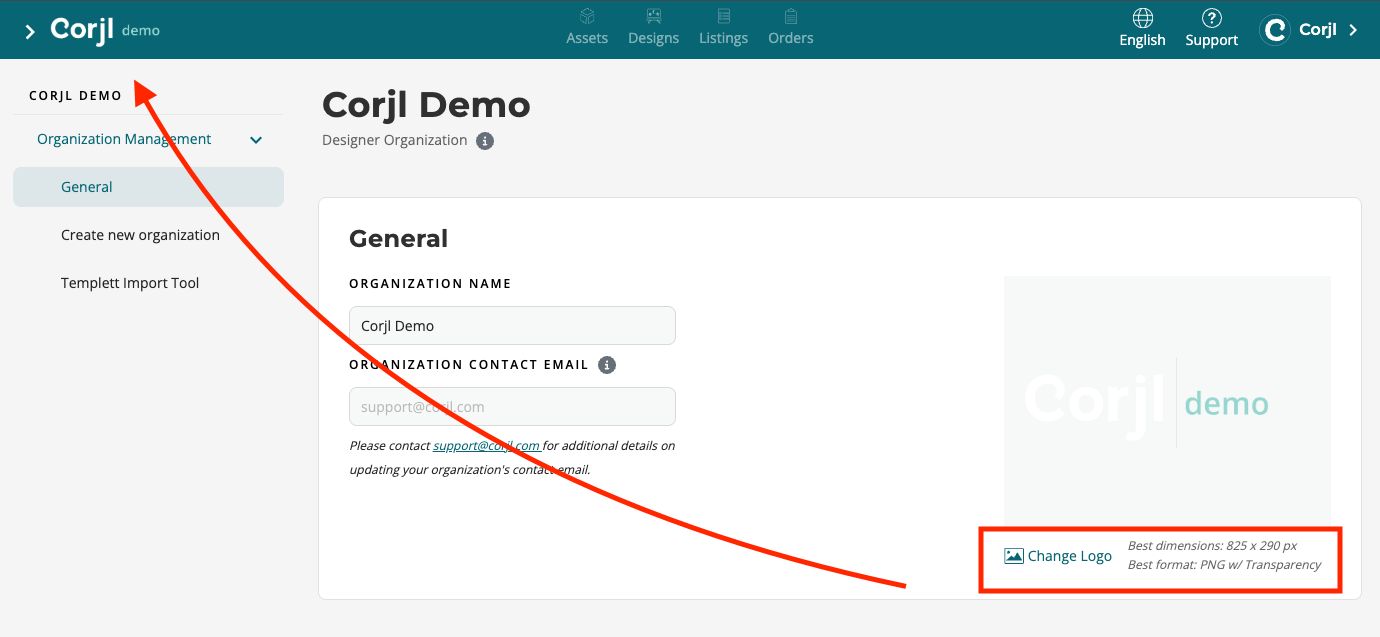
Task: Click the Corjl demo logo in header
Action: [x=105, y=30]
